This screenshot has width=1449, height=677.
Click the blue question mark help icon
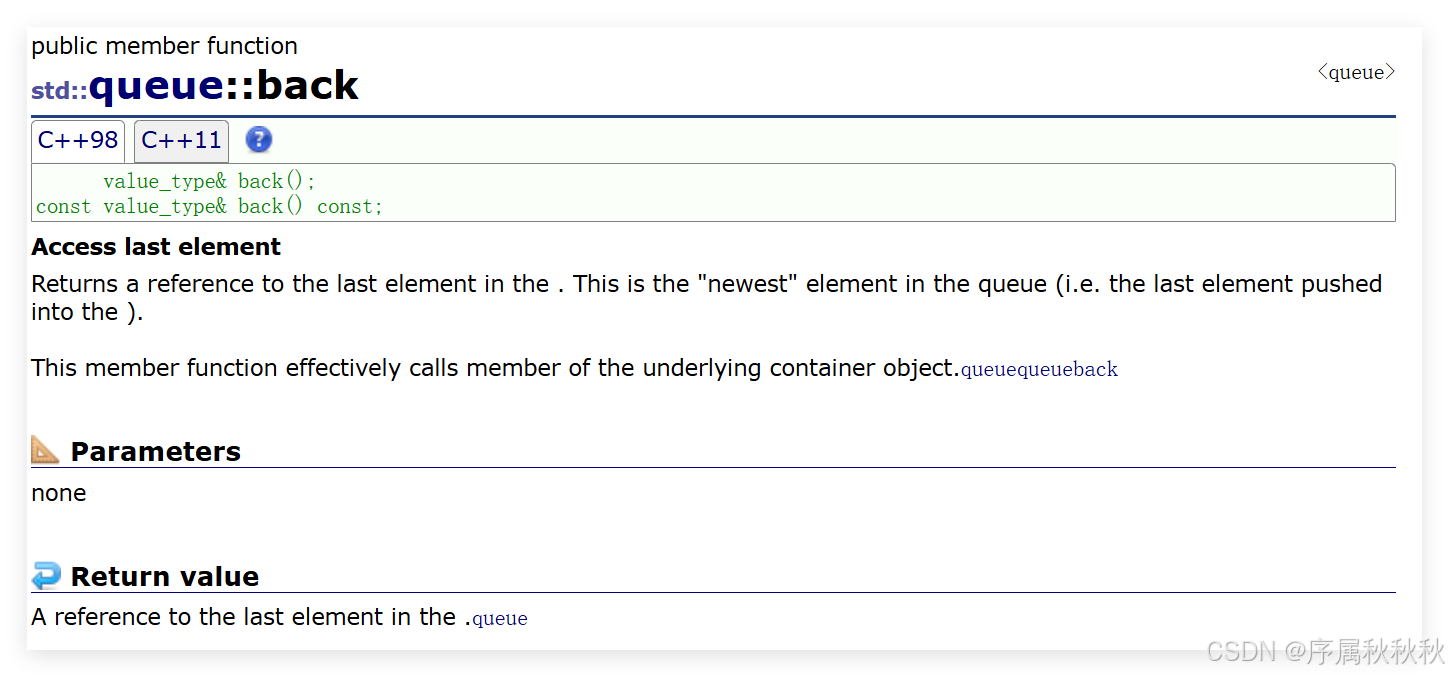coord(259,140)
